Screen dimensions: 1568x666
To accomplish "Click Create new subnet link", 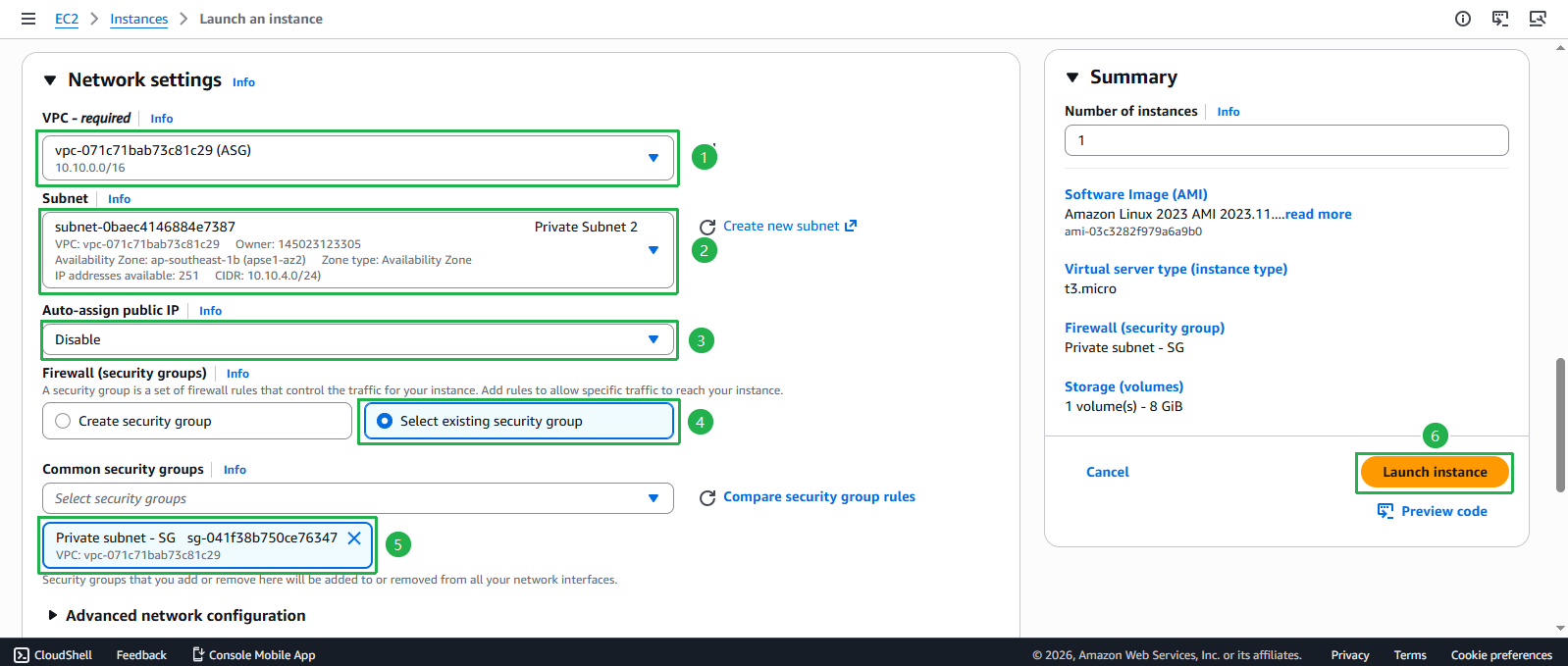I will click(781, 226).
